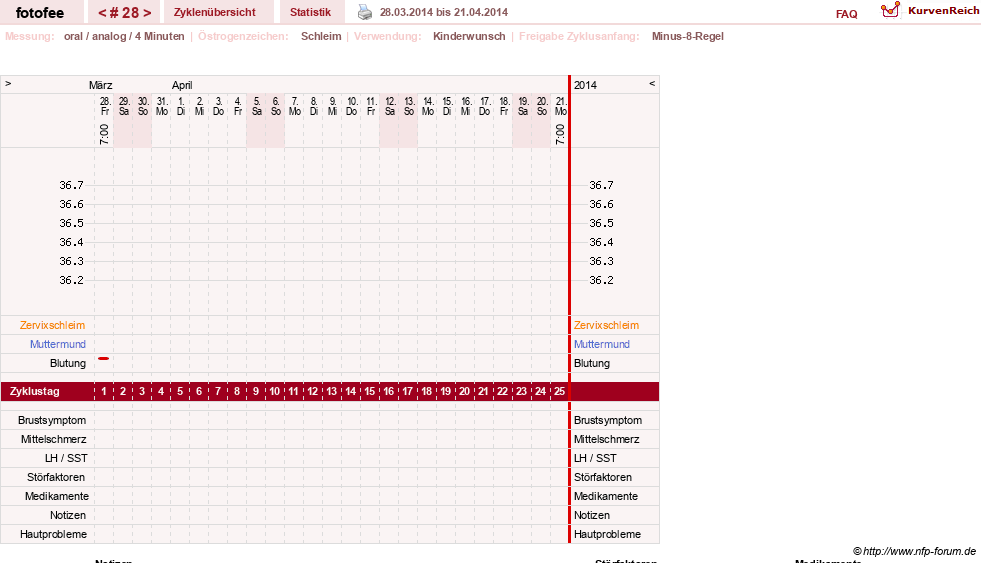Click the right Hautprobleme row label
Screen dimensions: 981x563
pos(607,534)
